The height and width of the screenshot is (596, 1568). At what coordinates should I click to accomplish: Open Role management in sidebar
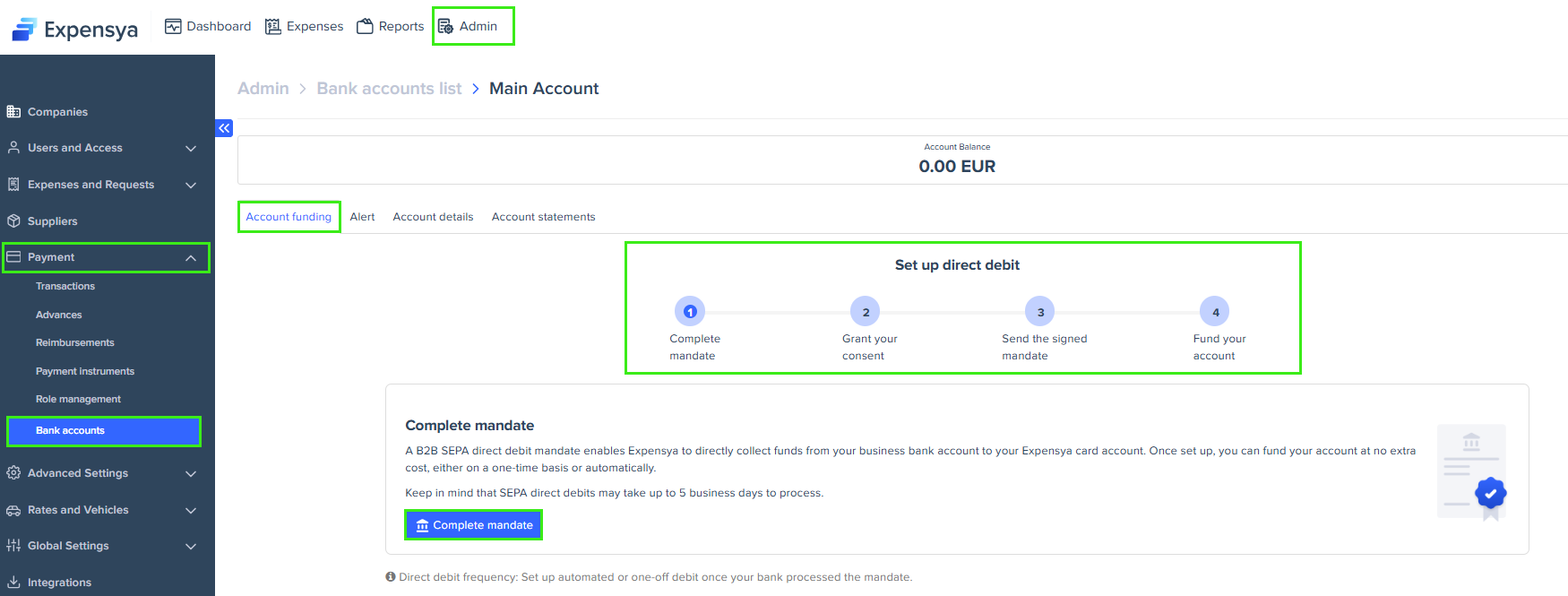(x=78, y=399)
